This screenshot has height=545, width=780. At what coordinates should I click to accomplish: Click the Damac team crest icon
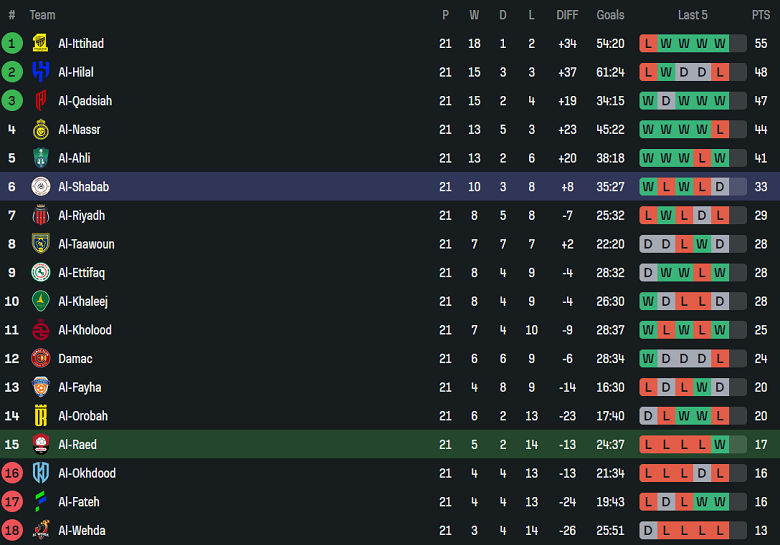[41, 358]
